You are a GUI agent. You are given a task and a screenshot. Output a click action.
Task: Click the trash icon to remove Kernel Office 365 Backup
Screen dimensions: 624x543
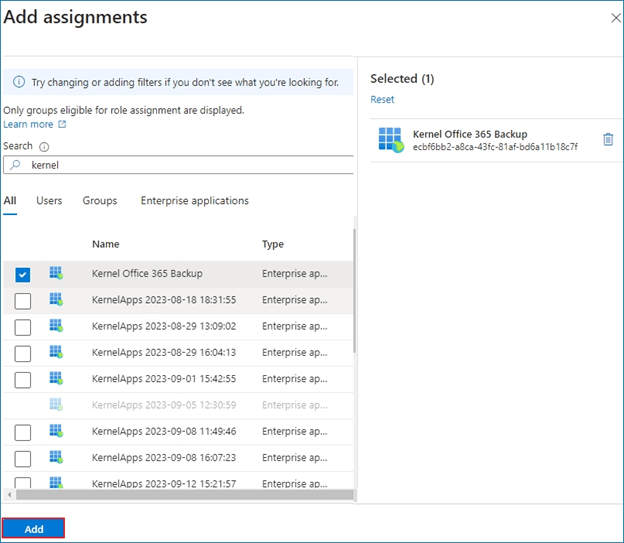point(608,140)
